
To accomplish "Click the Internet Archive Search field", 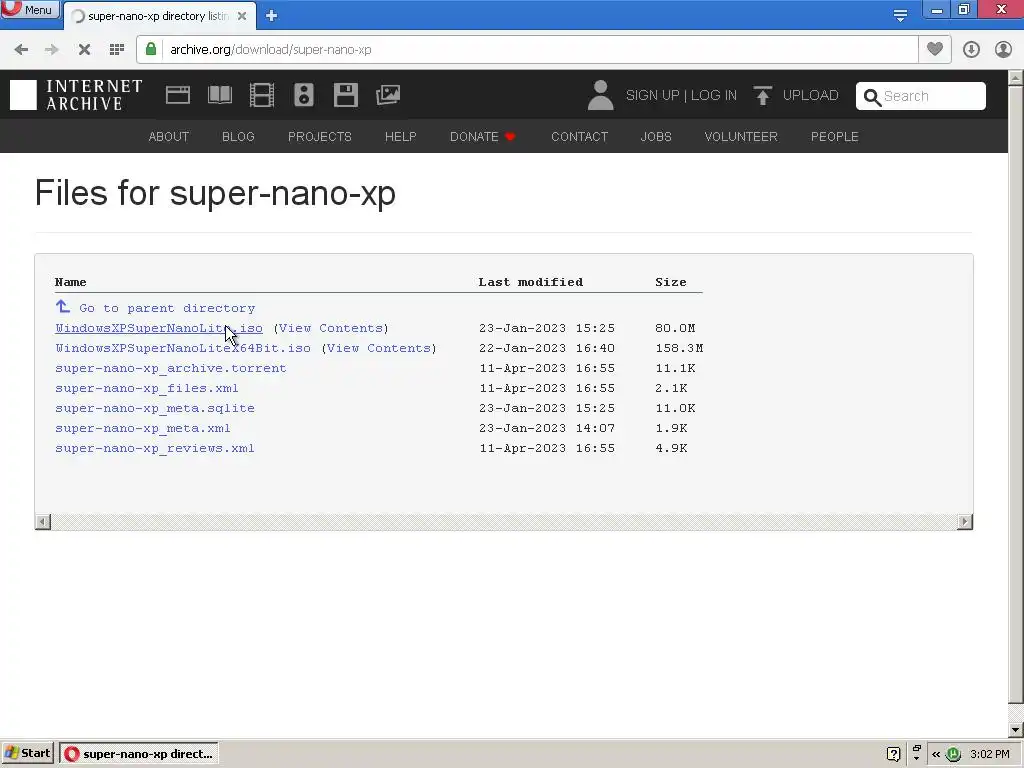I will pyautogui.click(x=921, y=96).
